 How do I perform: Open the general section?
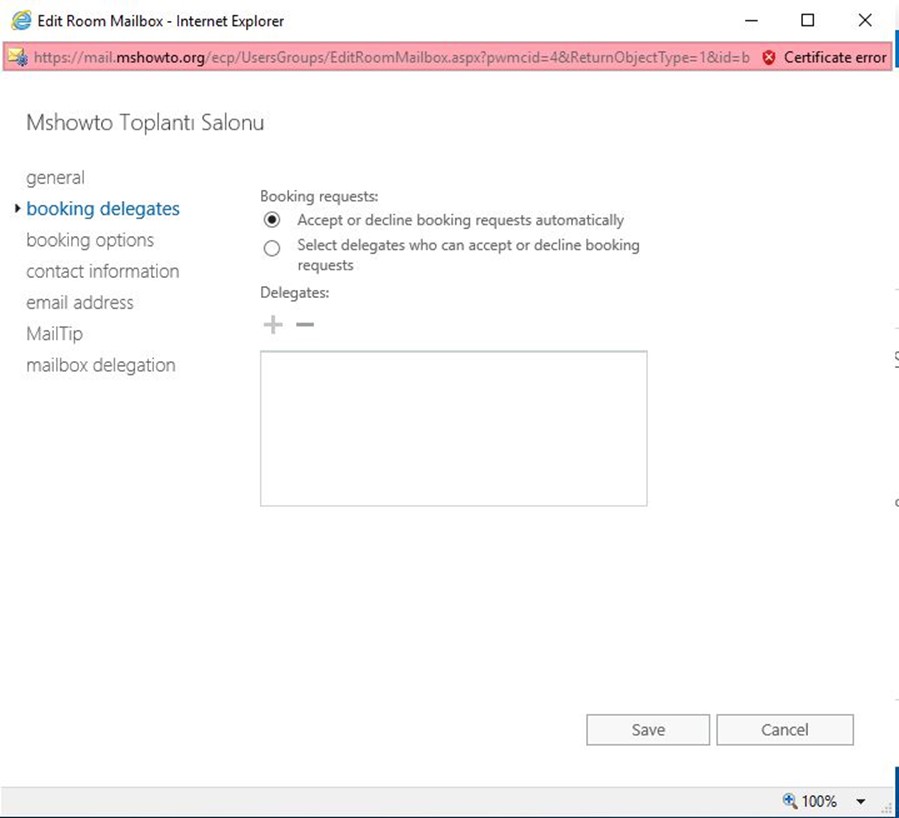click(56, 178)
